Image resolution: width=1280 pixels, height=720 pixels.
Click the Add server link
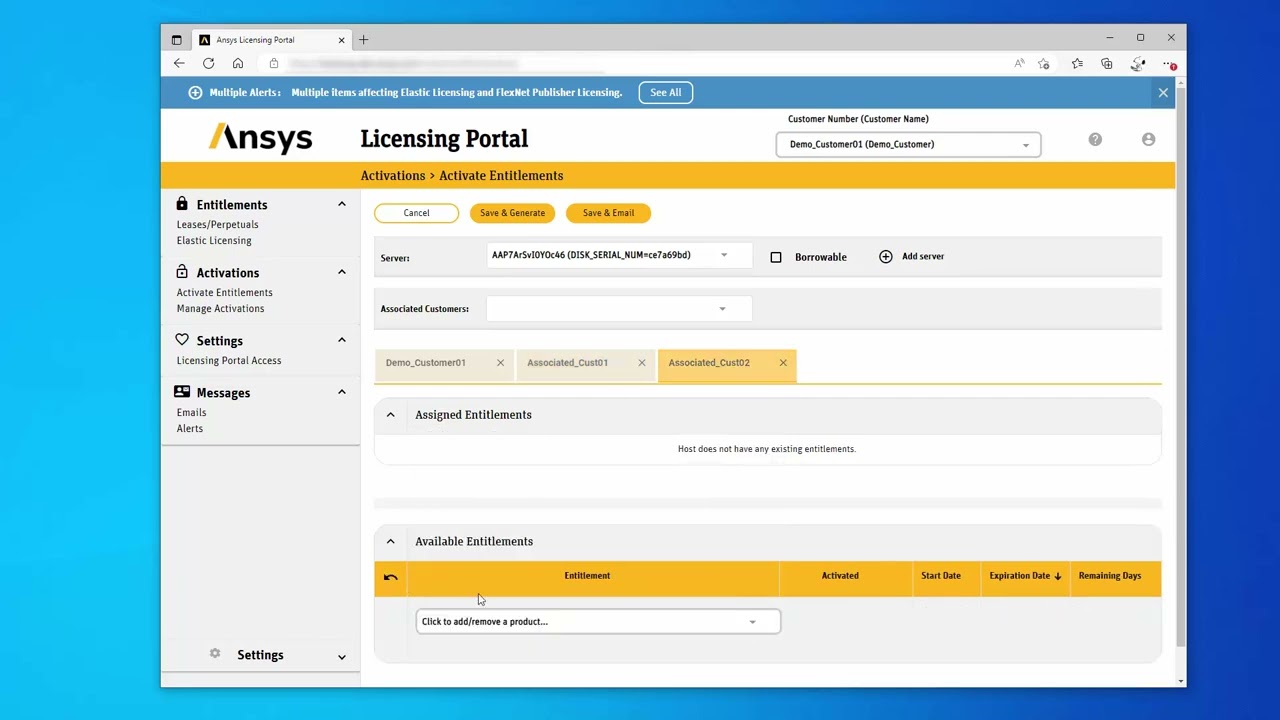tap(923, 257)
